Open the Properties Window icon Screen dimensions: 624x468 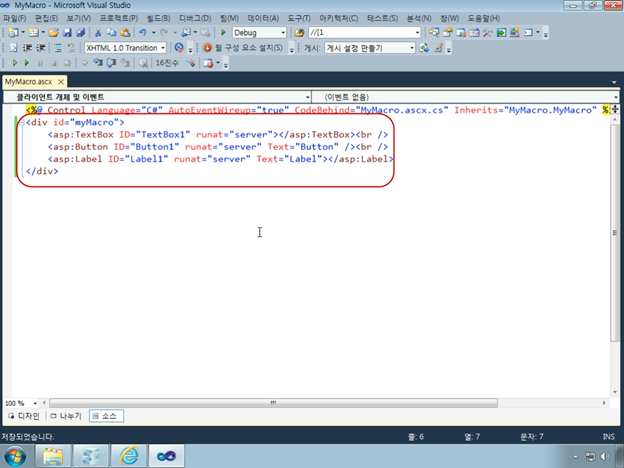tap(447, 33)
